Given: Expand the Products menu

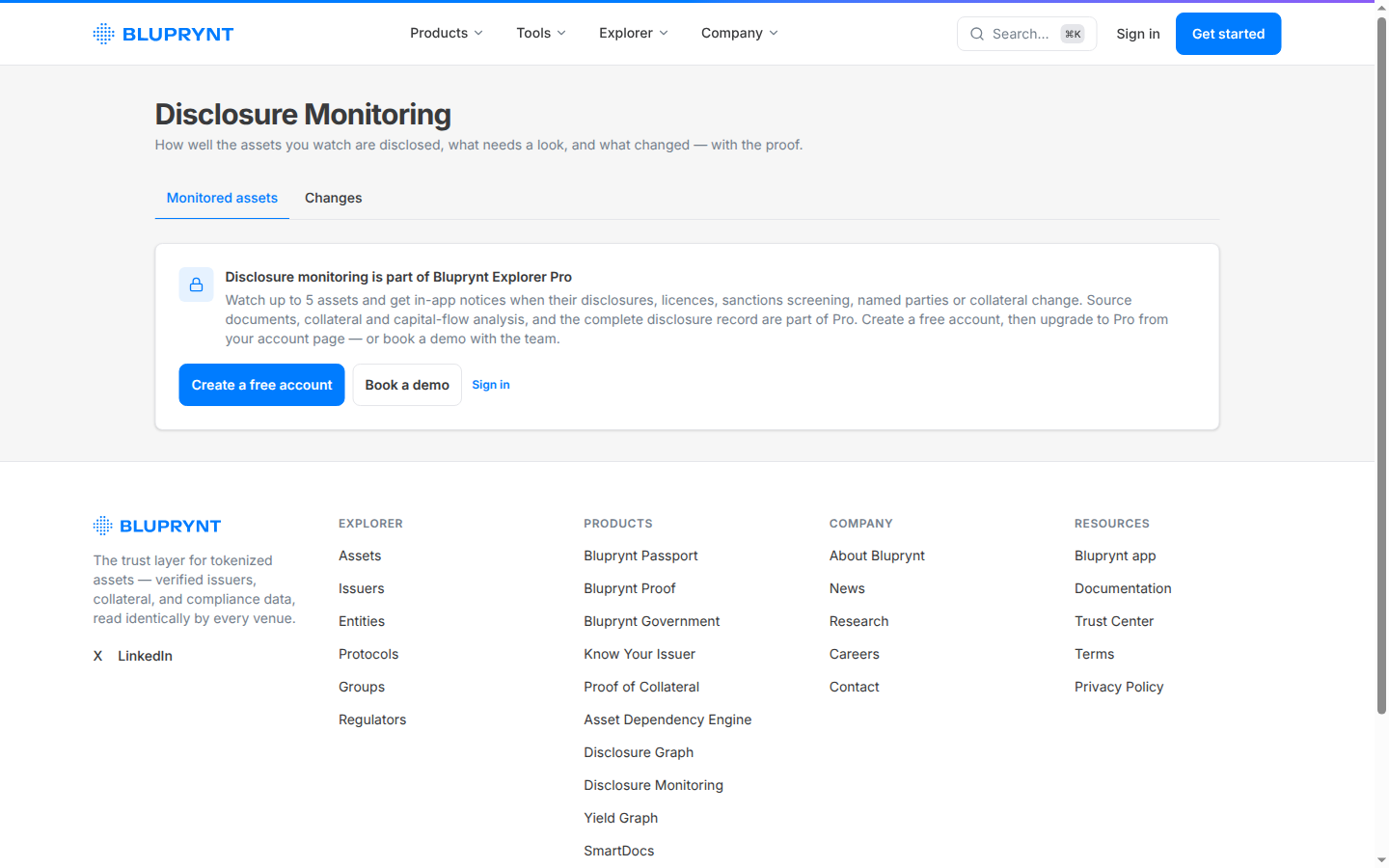Looking at the screenshot, I should pyautogui.click(x=447, y=33).
